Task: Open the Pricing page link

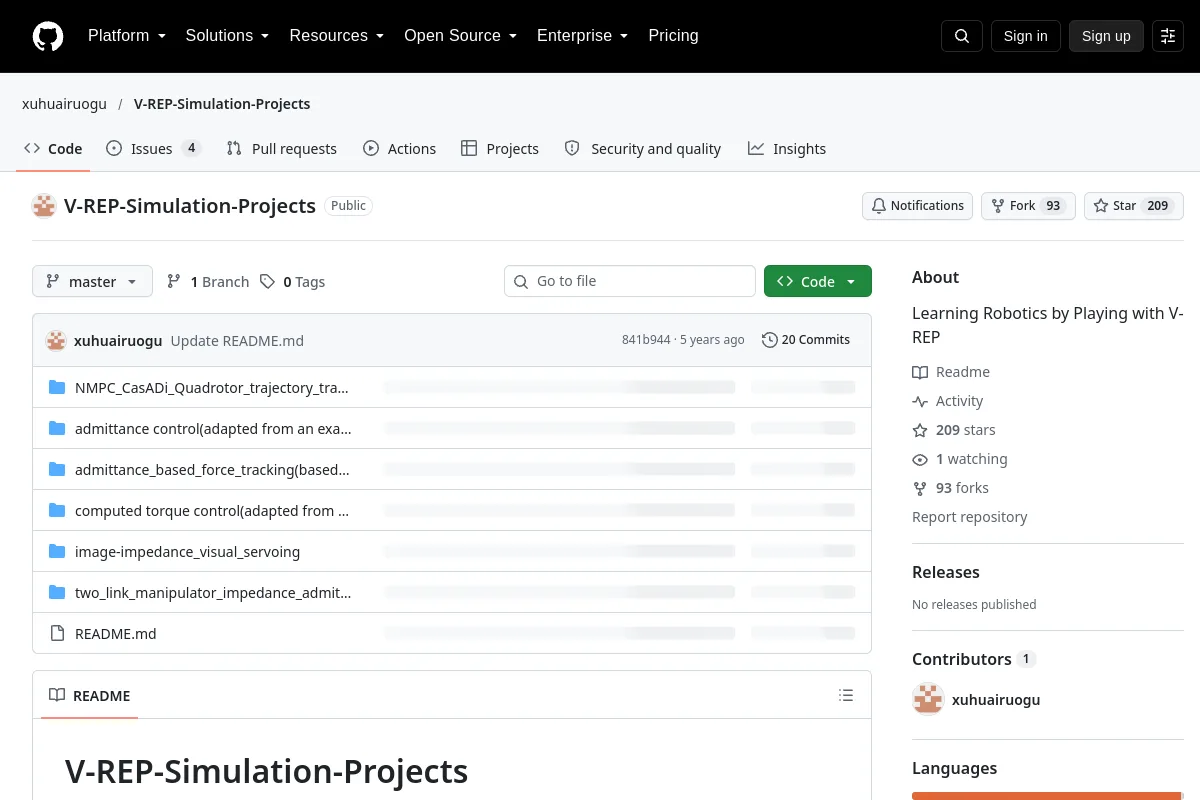Action: 673,36
